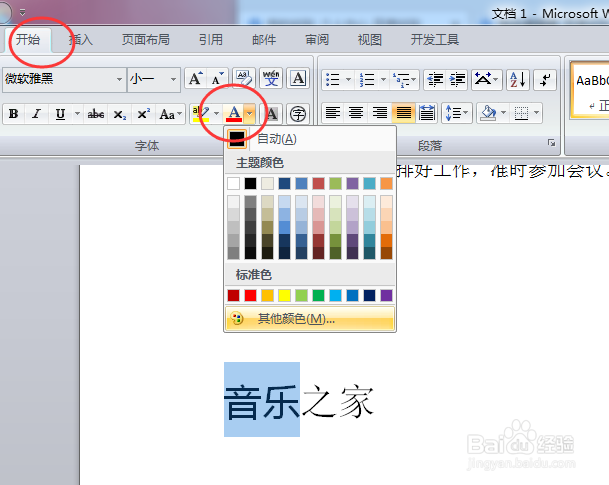The image size is (609, 485).
Task: Open highlight color dropdown arrow
Action: pyautogui.click(x=217, y=114)
